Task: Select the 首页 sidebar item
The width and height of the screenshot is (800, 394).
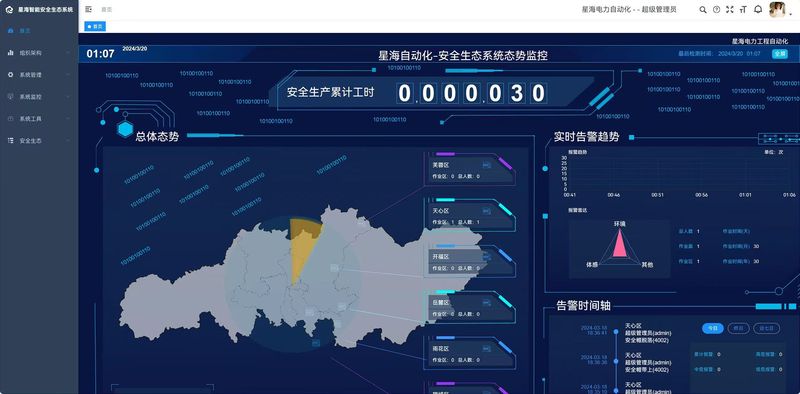Action: click(x=39, y=31)
